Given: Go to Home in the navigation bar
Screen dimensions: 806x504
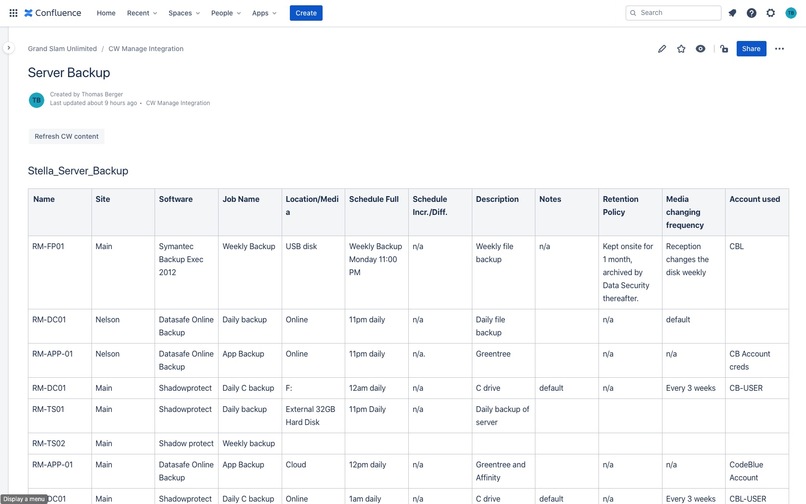Looking at the screenshot, I should point(106,13).
